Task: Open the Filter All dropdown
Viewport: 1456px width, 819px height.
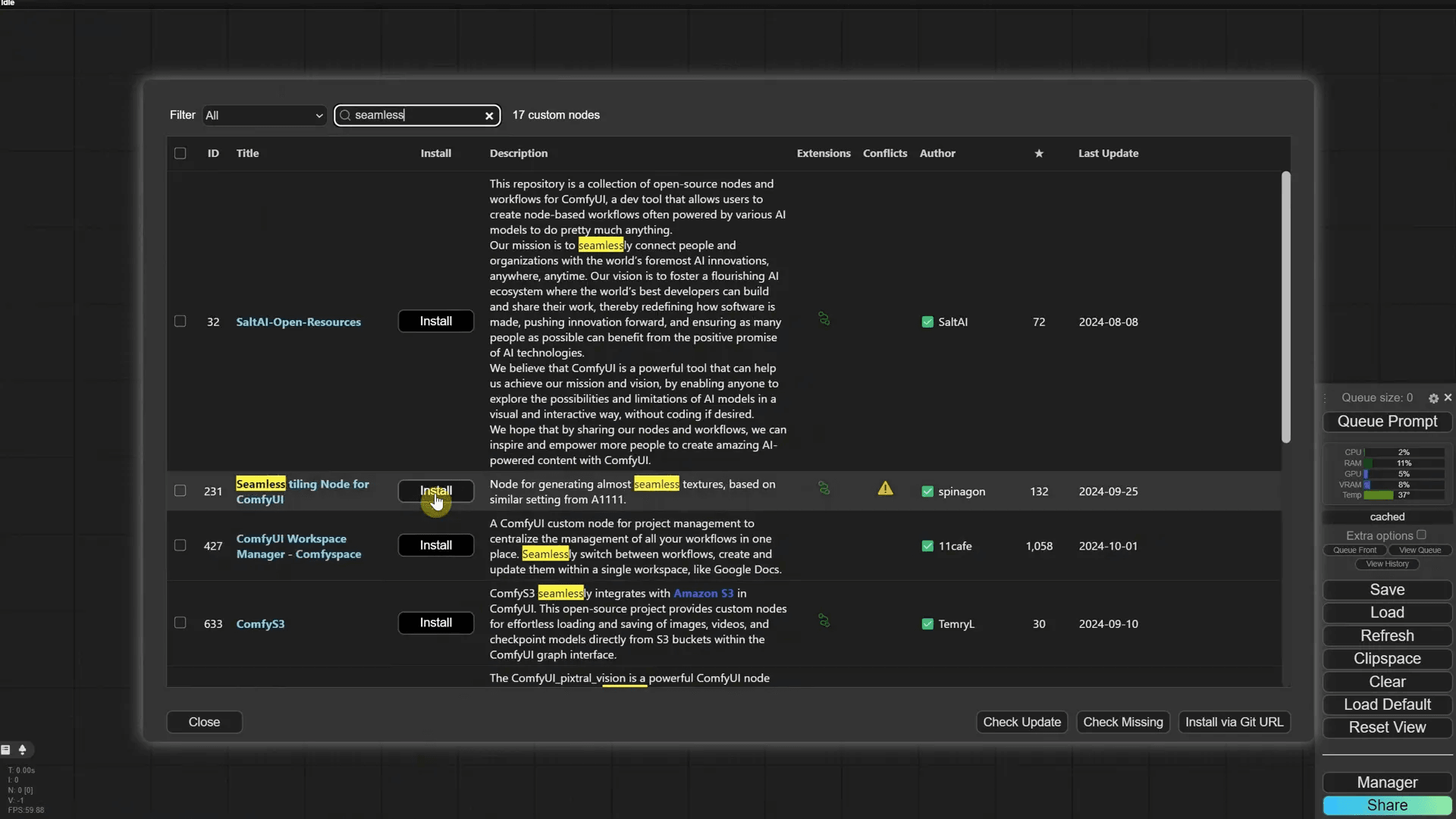Action: pos(264,115)
